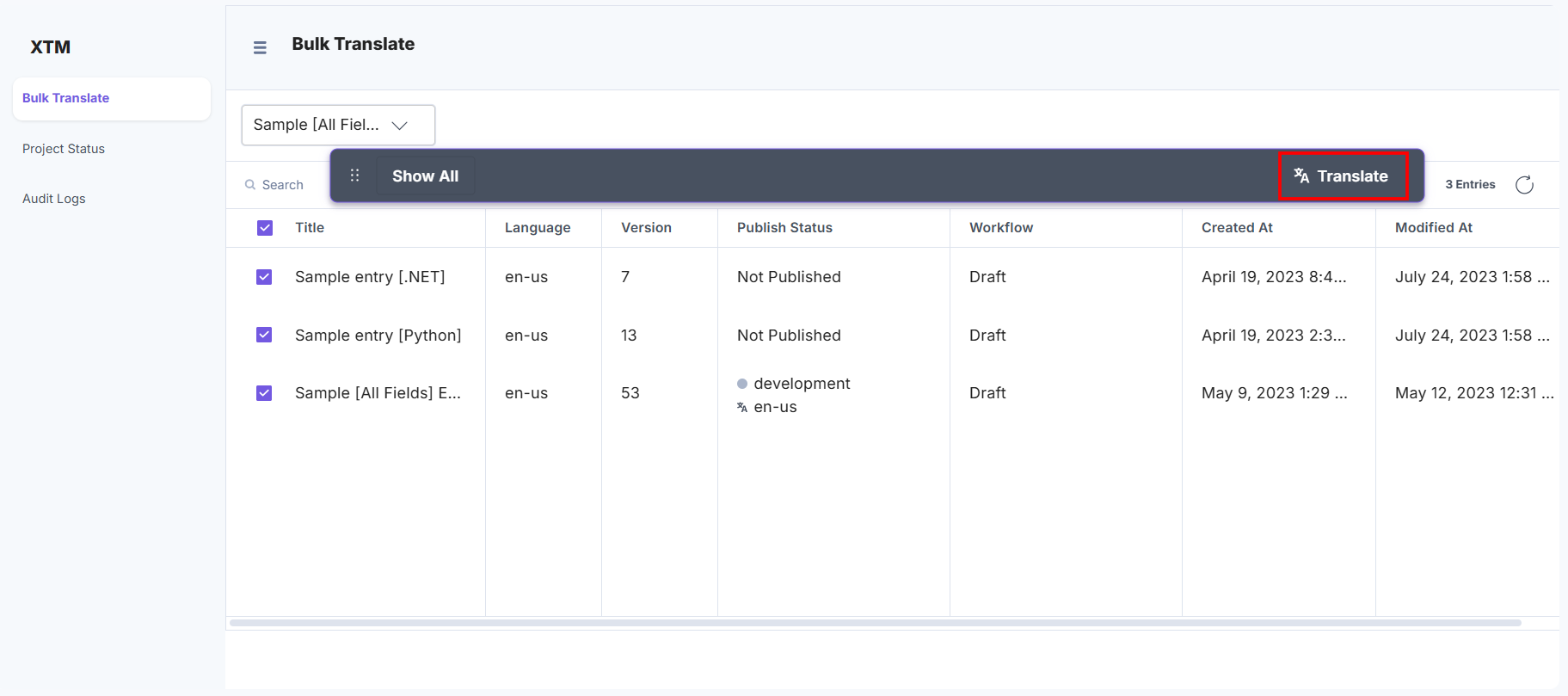The width and height of the screenshot is (1568, 696).
Task: Click the development publish status text
Action: coord(802,384)
